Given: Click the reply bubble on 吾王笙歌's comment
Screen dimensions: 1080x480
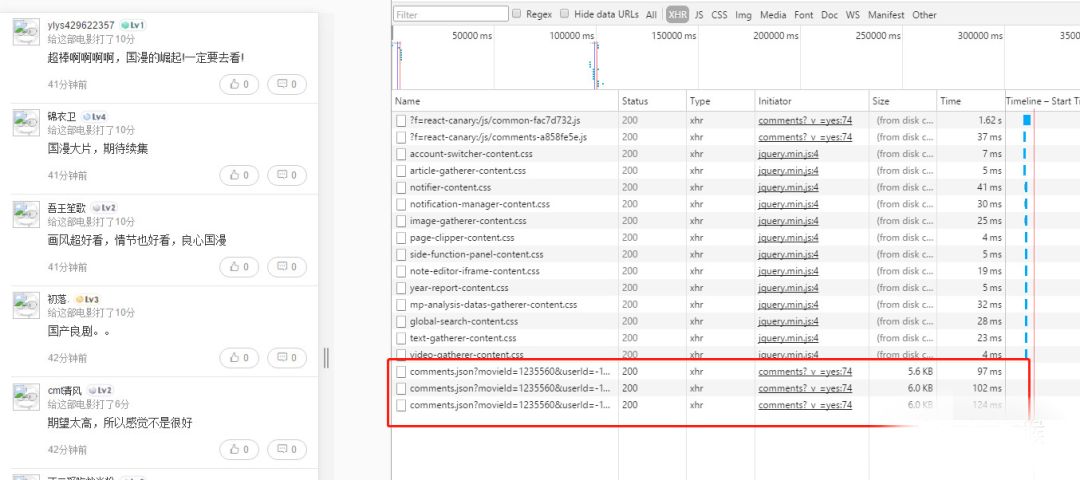Looking at the screenshot, I should (290, 267).
